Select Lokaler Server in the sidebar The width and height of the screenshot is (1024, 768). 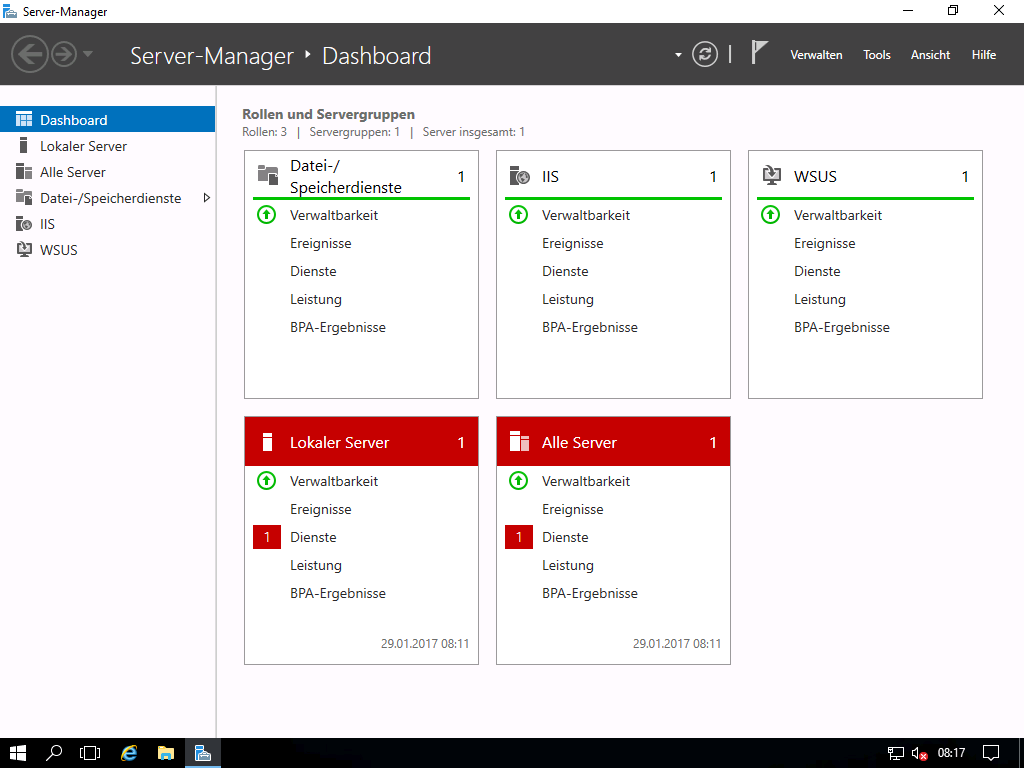107,146
